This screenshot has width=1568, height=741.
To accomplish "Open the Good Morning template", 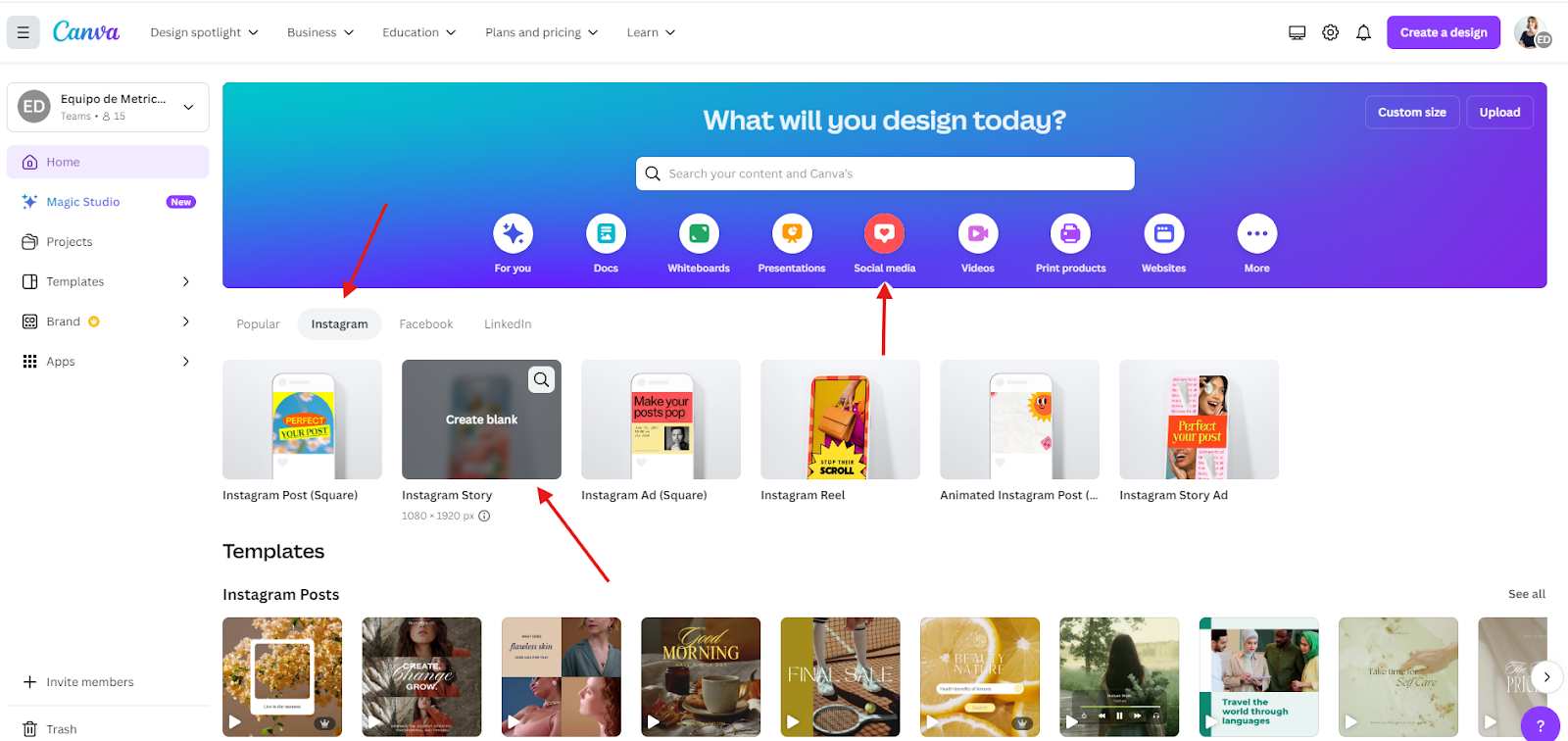I will pyautogui.click(x=701, y=677).
